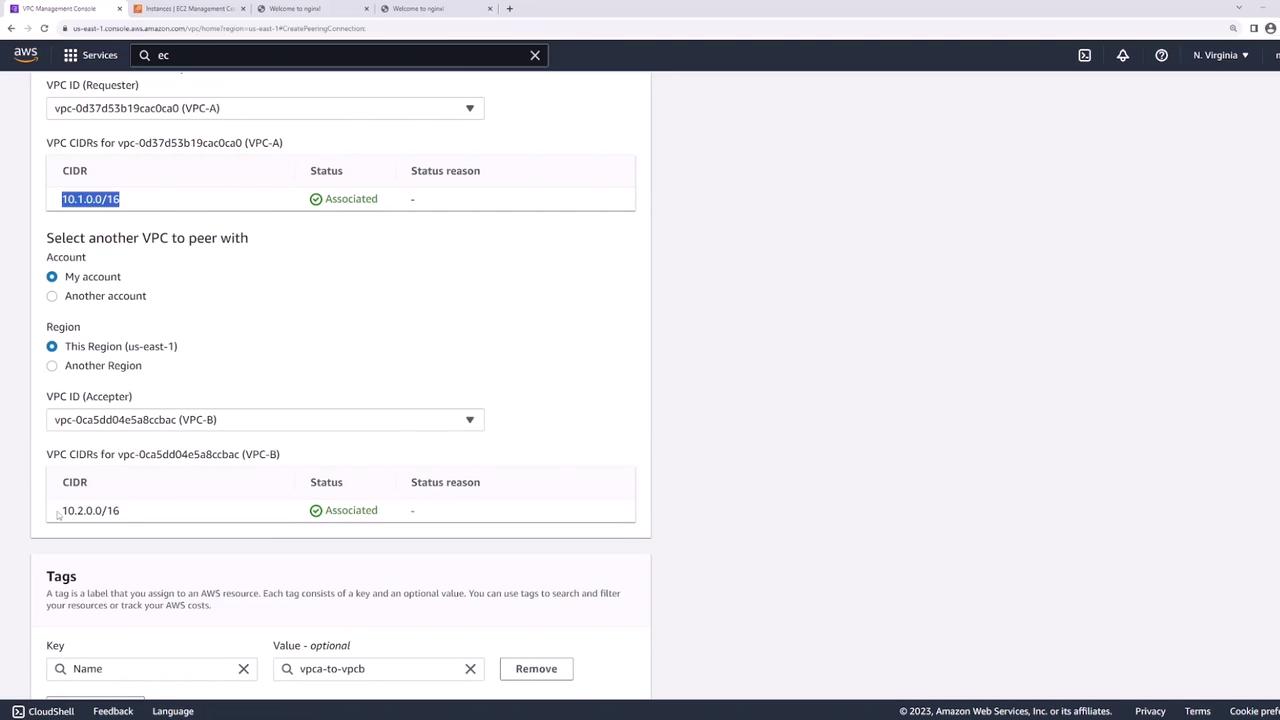Viewport: 1280px width, 720px height.
Task: Choose the My account radio option
Action: pos(52,277)
